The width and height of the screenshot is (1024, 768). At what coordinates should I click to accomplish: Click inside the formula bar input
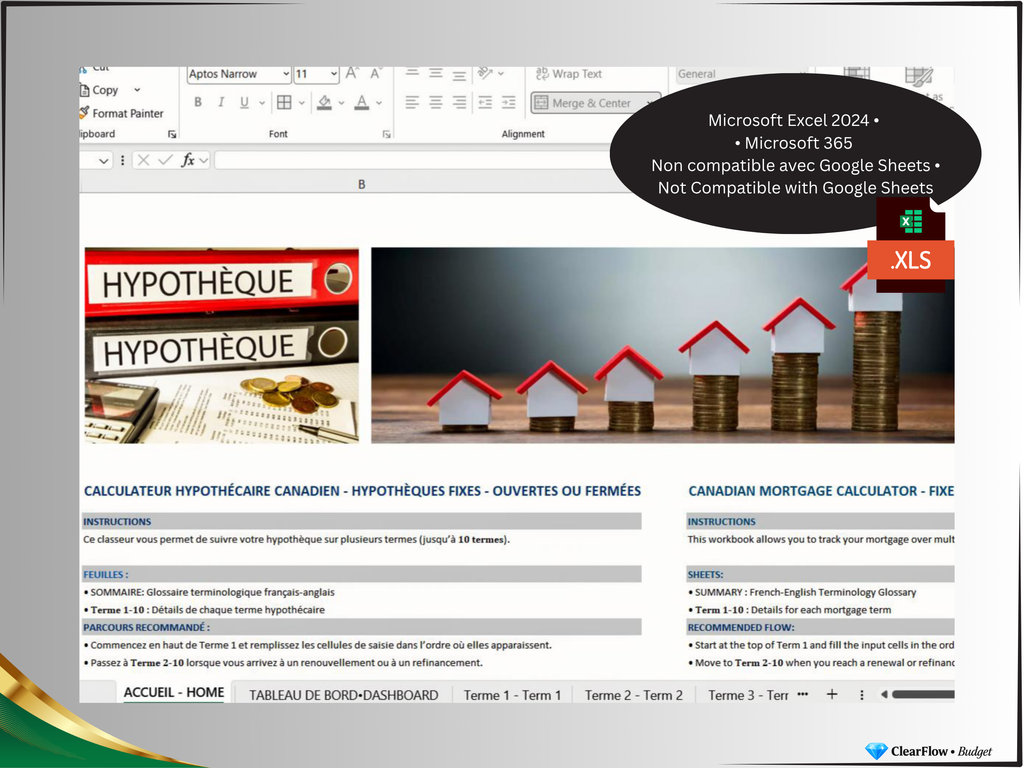point(415,160)
